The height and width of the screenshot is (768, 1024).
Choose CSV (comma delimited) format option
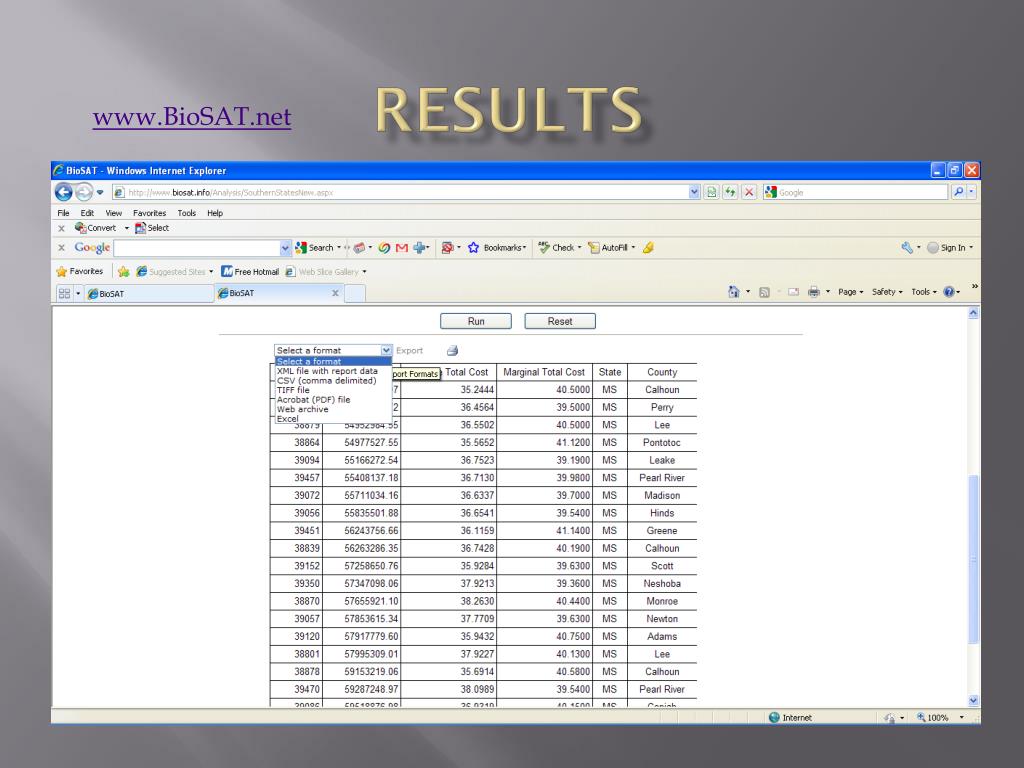tap(327, 381)
